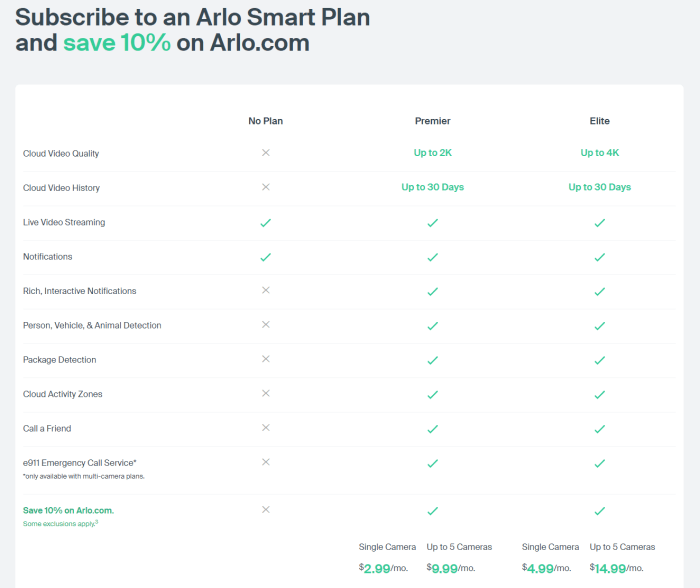Screen dimensions: 700x588
Task: Click the Premier checkmark for Rich, Interactive Notifications
Action: (x=433, y=291)
